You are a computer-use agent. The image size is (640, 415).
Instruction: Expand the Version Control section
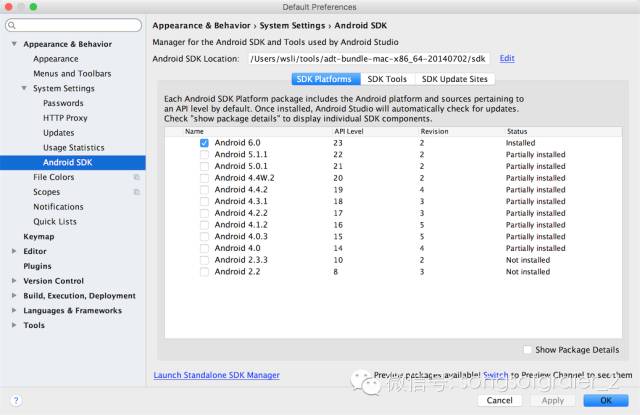click(x=14, y=281)
